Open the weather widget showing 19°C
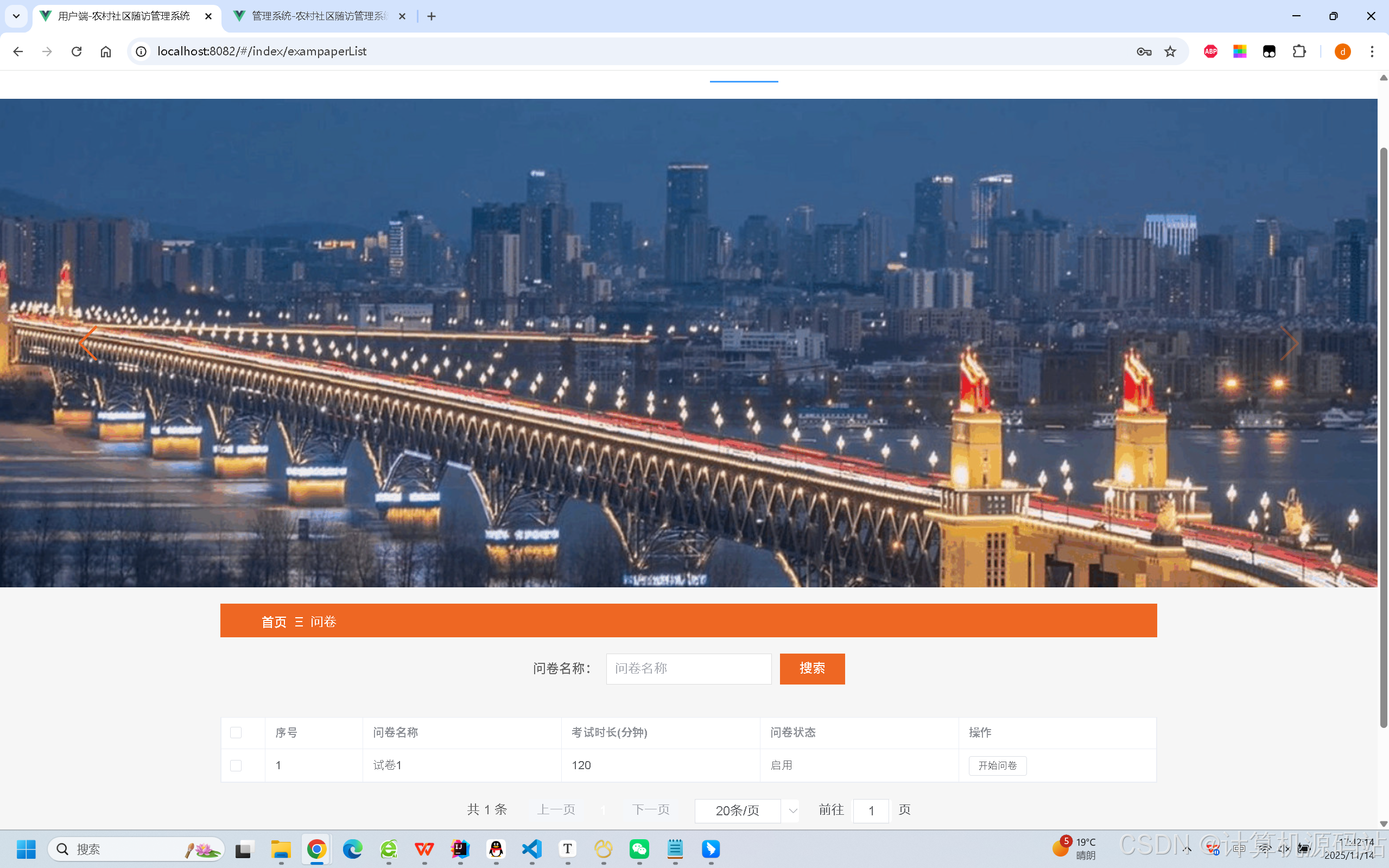The height and width of the screenshot is (868, 1389). [x=1075, y=848]
